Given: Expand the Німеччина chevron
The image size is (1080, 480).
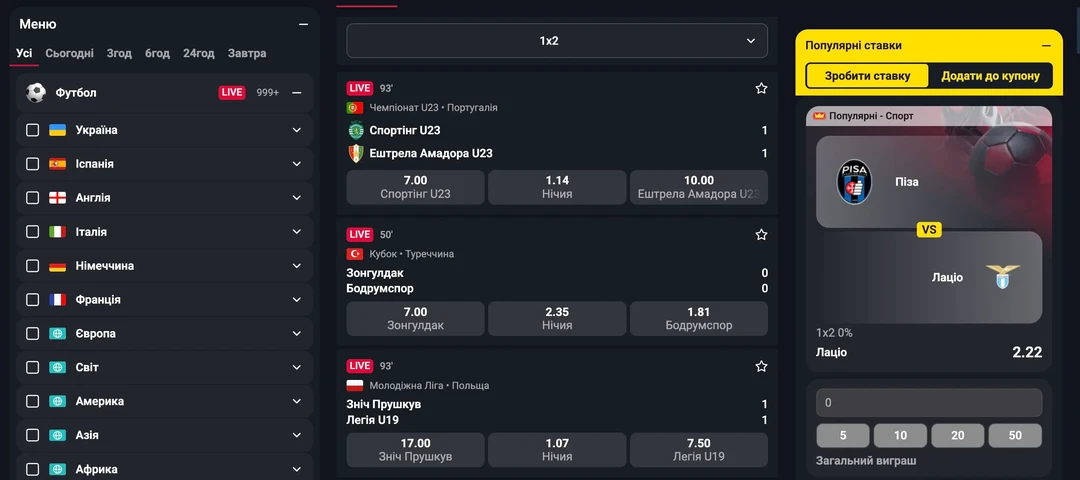Looking at the screenshot, I should click(x=296, y=266).
